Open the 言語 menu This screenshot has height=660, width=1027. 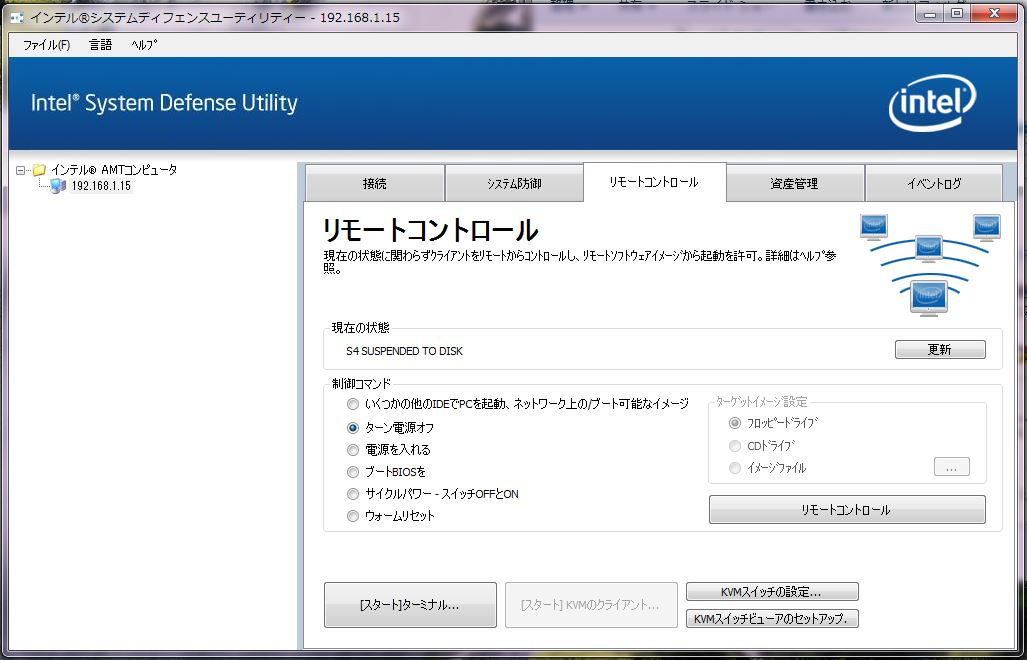(100, 45)
